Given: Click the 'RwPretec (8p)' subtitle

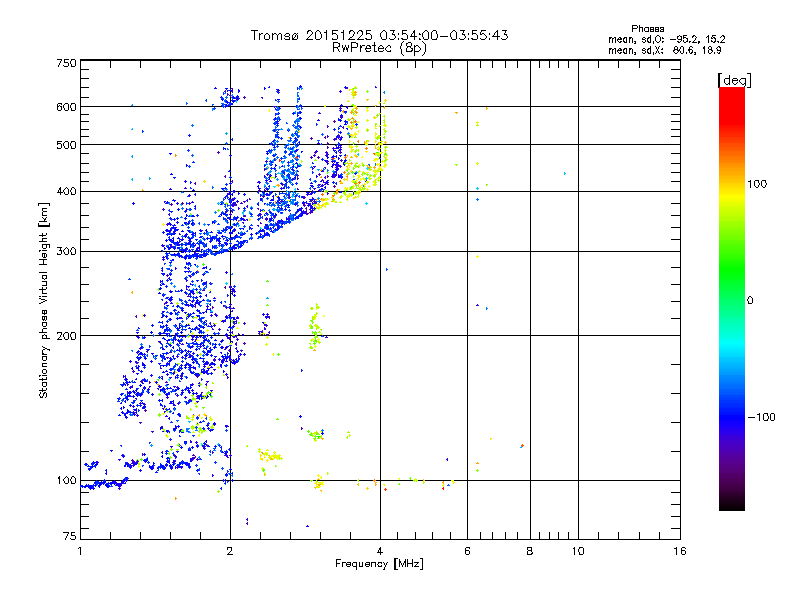Looking at the screenshot, I should pyautogui.click(x=379, y=48).
